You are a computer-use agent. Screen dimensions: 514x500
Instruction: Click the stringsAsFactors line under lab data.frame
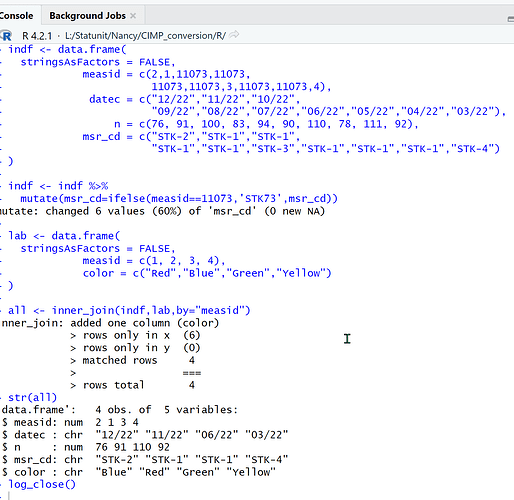coord(98,248)
